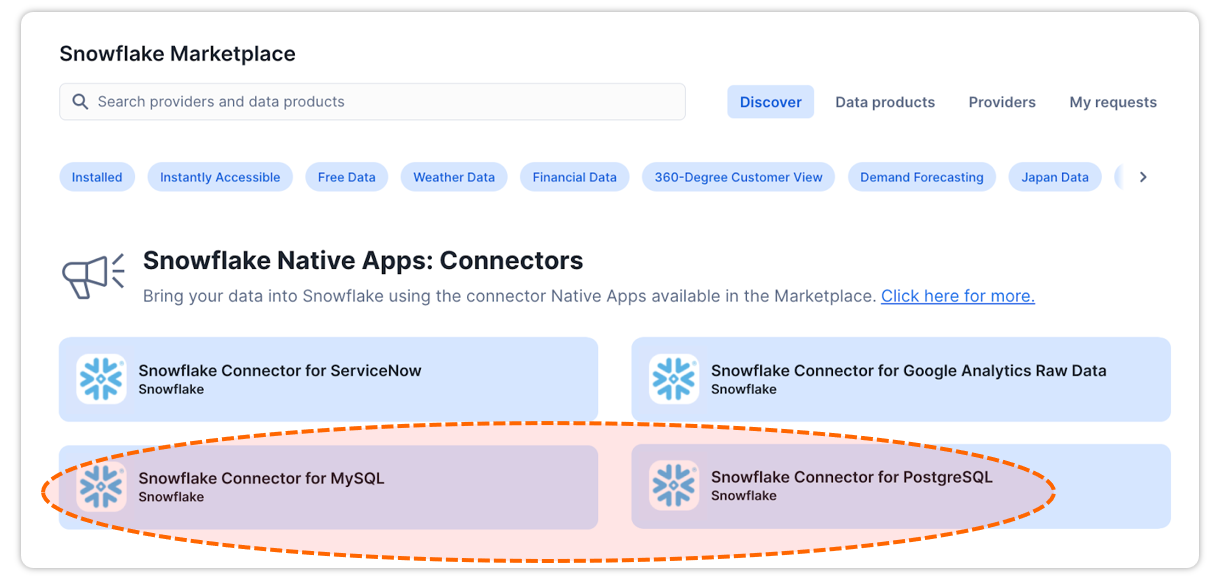Open Snowflake Connector for ServiceNow title

coord(280,371)
